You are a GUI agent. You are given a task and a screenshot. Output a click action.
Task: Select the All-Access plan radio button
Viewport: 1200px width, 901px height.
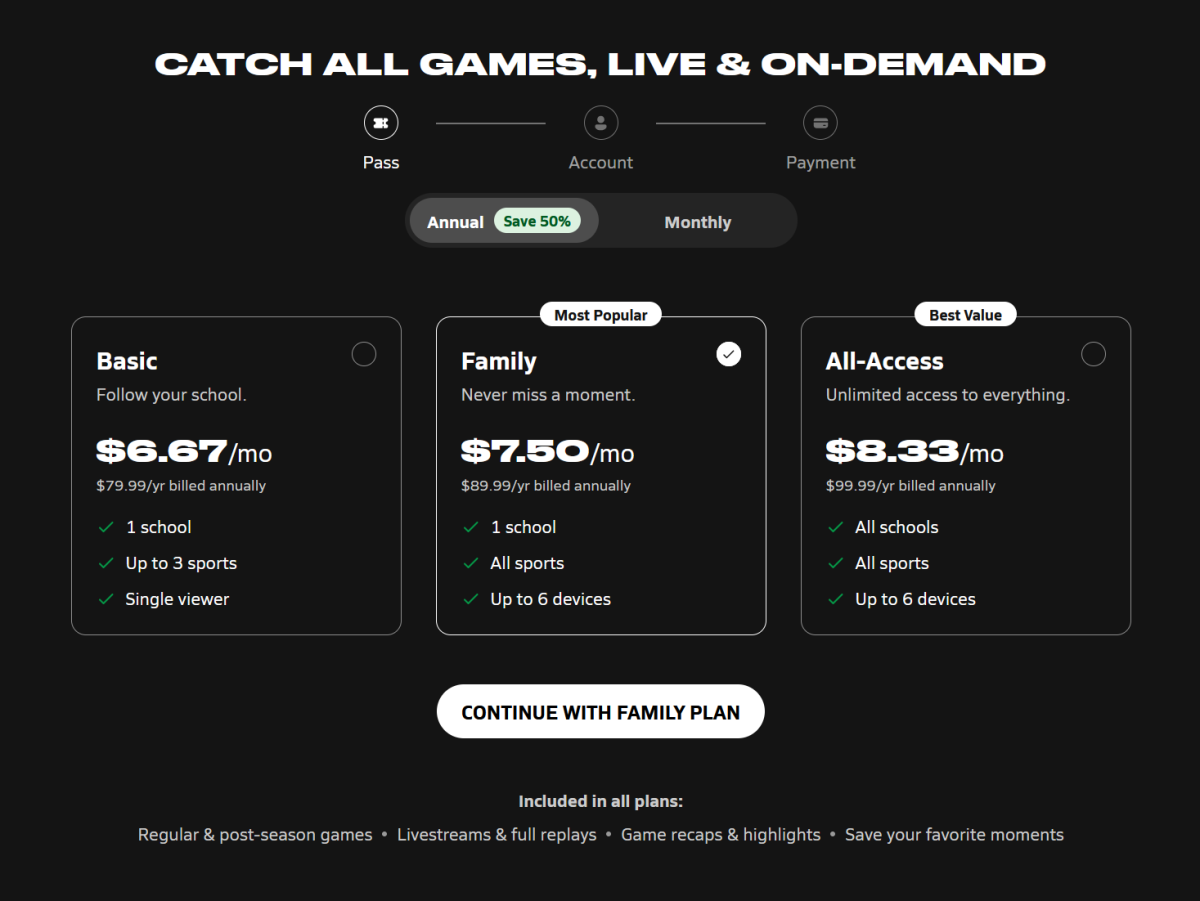(x=1094, y=354)
